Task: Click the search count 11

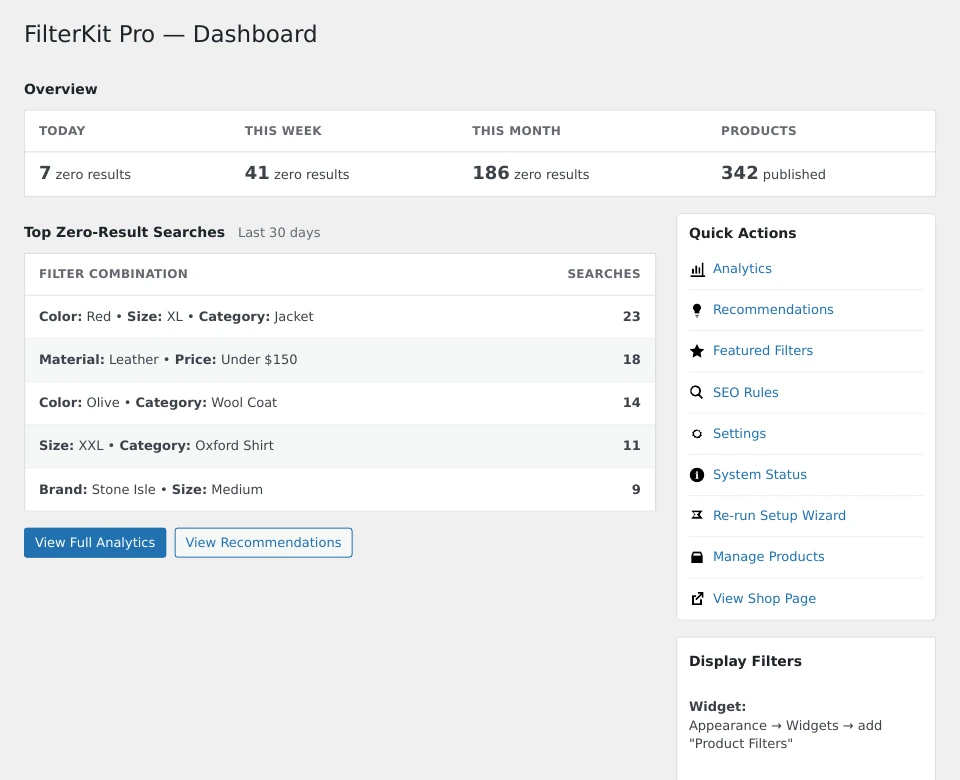Action: point(631,445)
